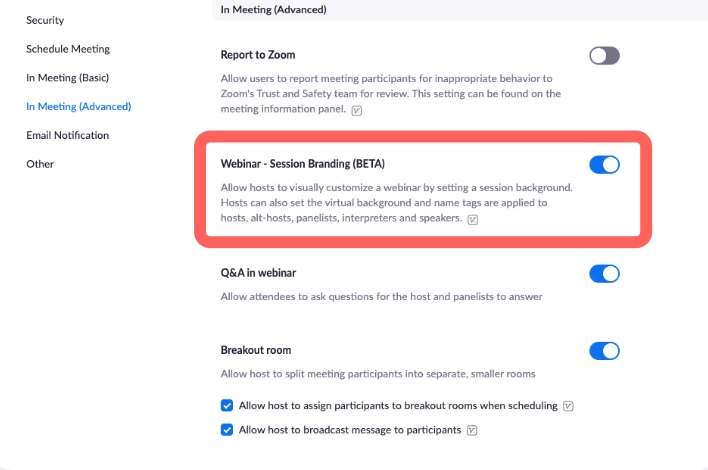Image resolution: width=708 pixels, height=470 pixels.
Task: Toggle the Breakout room switch off
Action: point(604,351)
